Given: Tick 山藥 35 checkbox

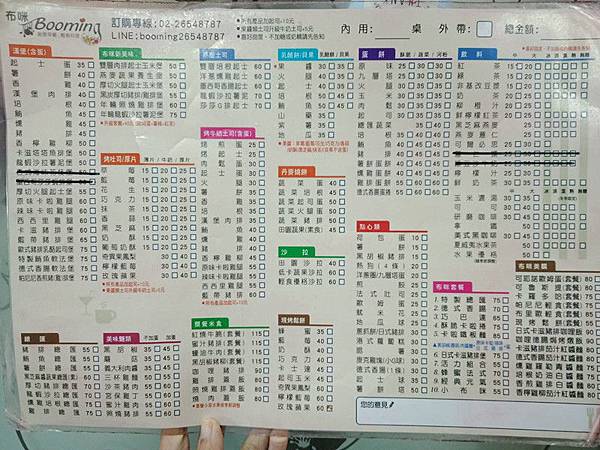Looking at the screenshot, I should point(331,115).
